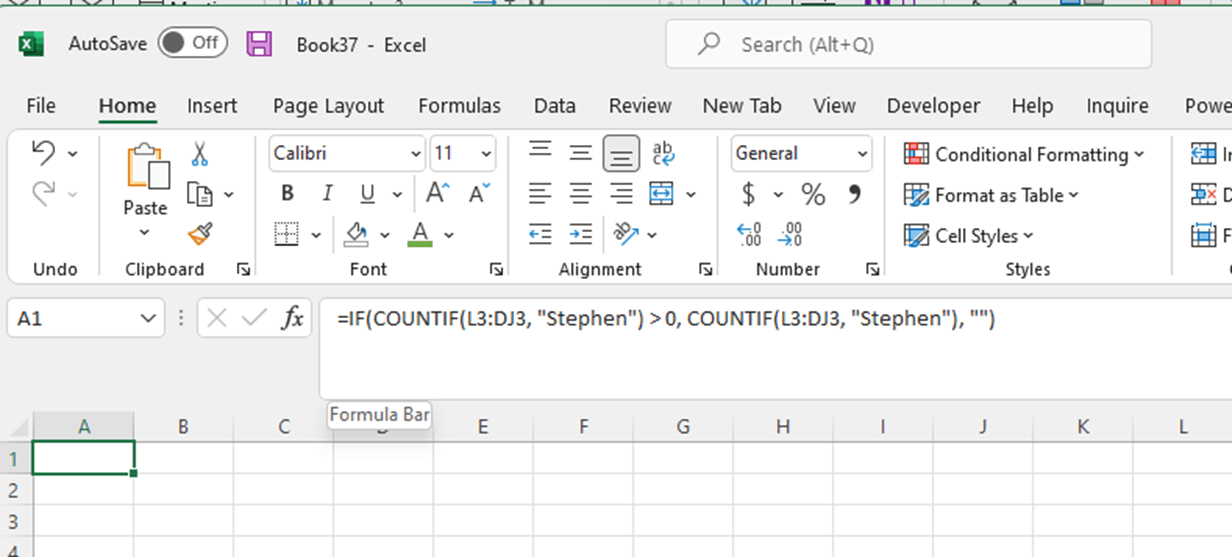Open Alignment settings dialog launcher

click(706, 269)
